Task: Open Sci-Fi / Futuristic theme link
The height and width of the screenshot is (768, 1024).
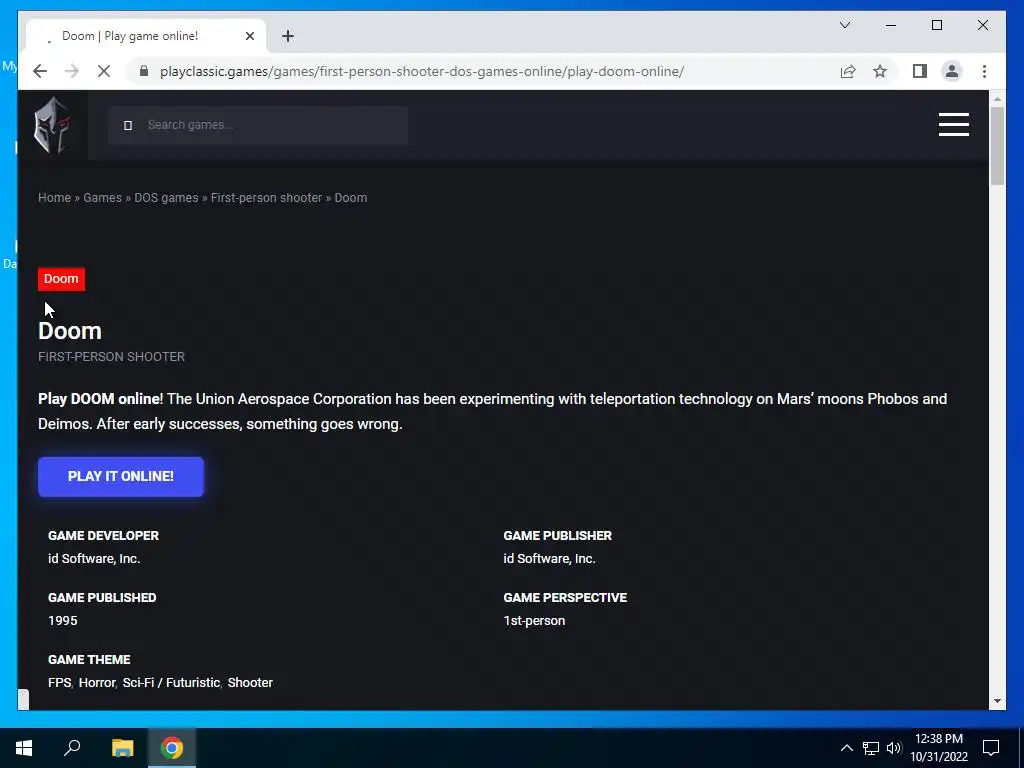Action: pos(171,682)
